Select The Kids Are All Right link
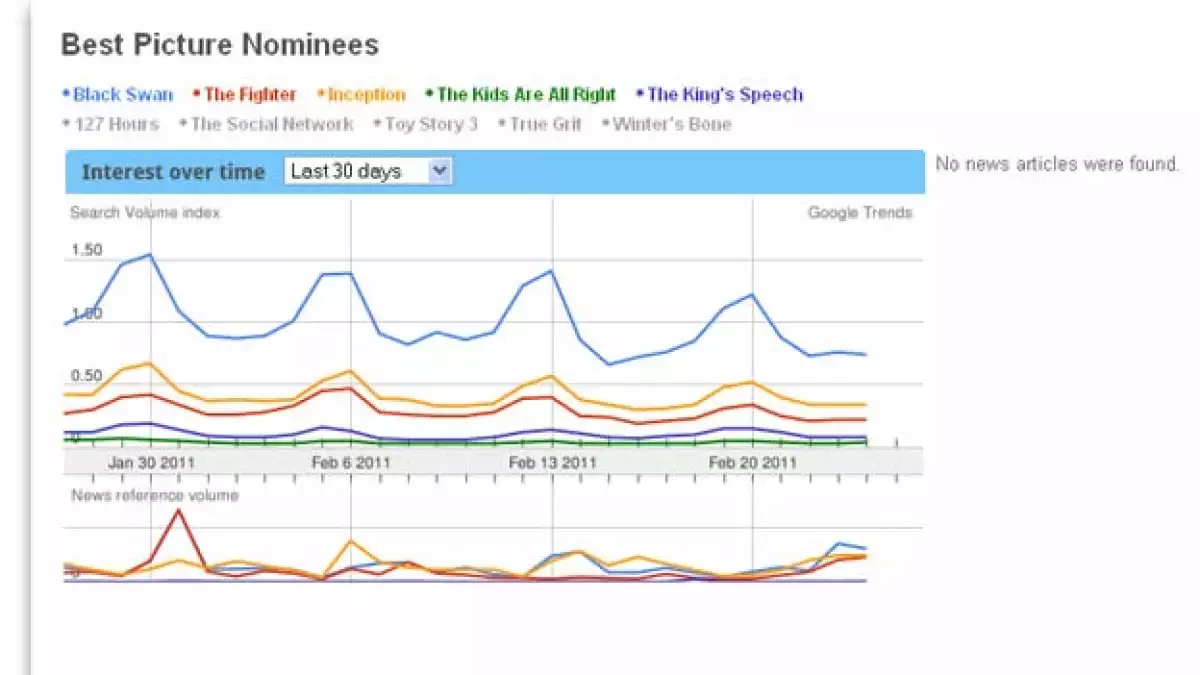The width and height of the screenshot is (1200, 675). tap(526, 95)
